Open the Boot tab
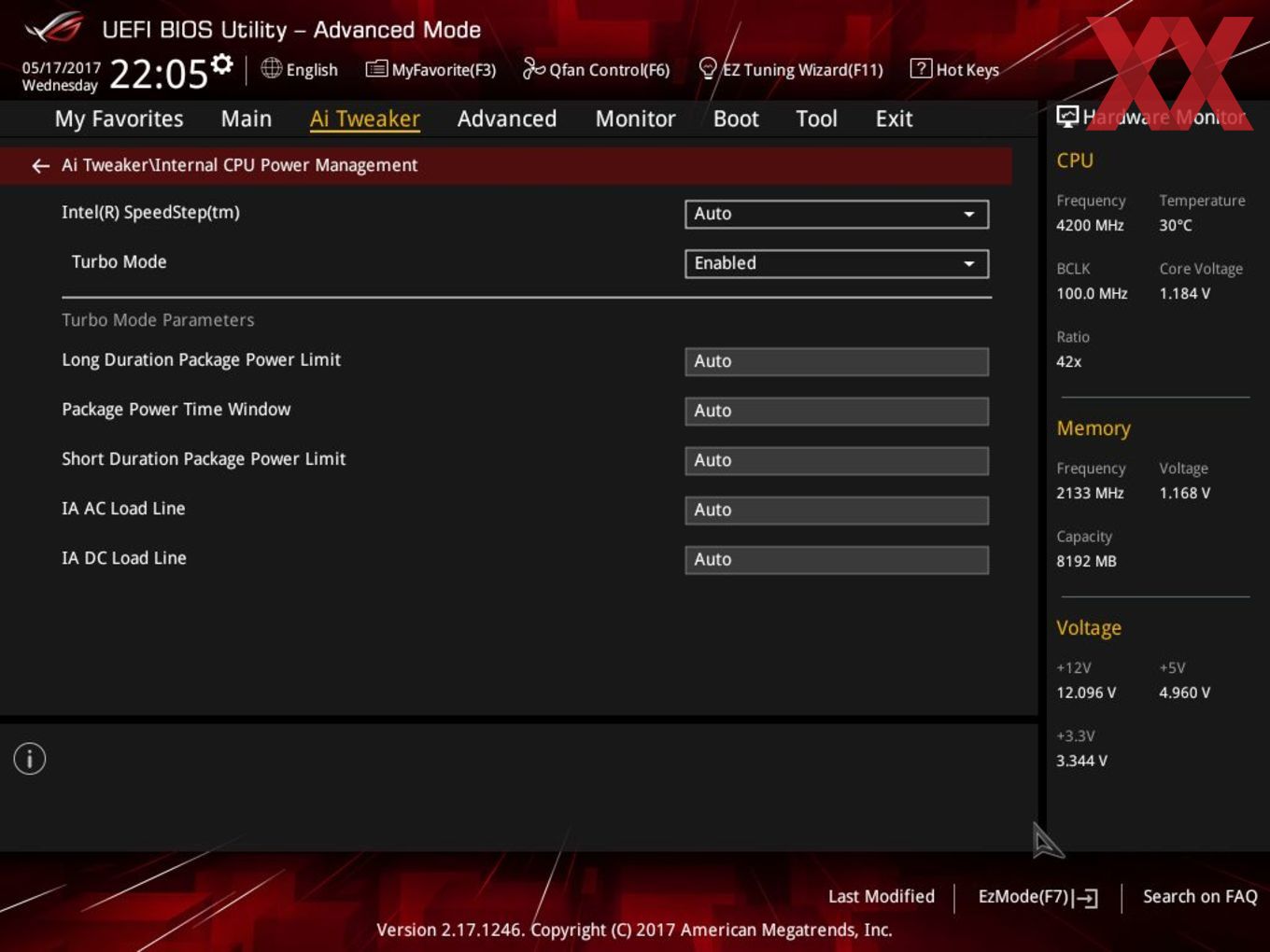 pyautogui.click(x=736, y=119)
